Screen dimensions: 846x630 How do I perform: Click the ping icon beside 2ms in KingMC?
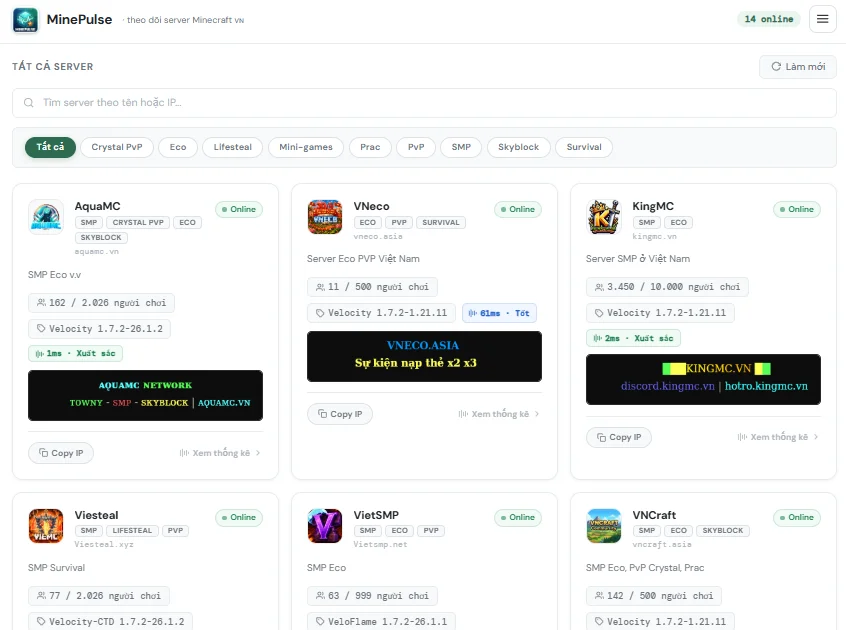tap(597, 338)
